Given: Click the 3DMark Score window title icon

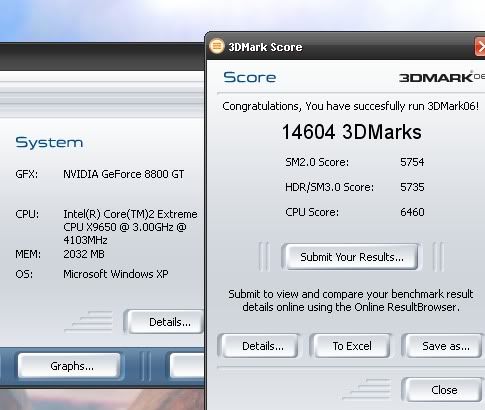Looking at the screenshot, I should click(217, 46).
